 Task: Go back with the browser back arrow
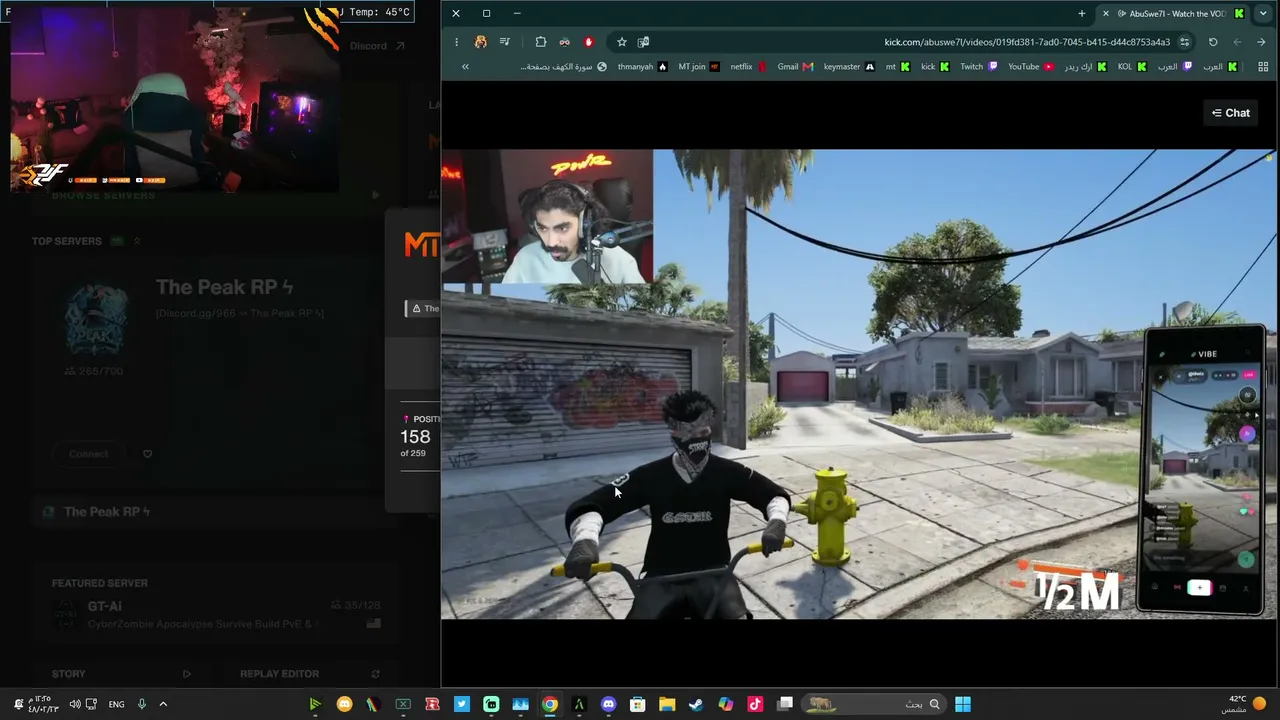point(1261,42)
